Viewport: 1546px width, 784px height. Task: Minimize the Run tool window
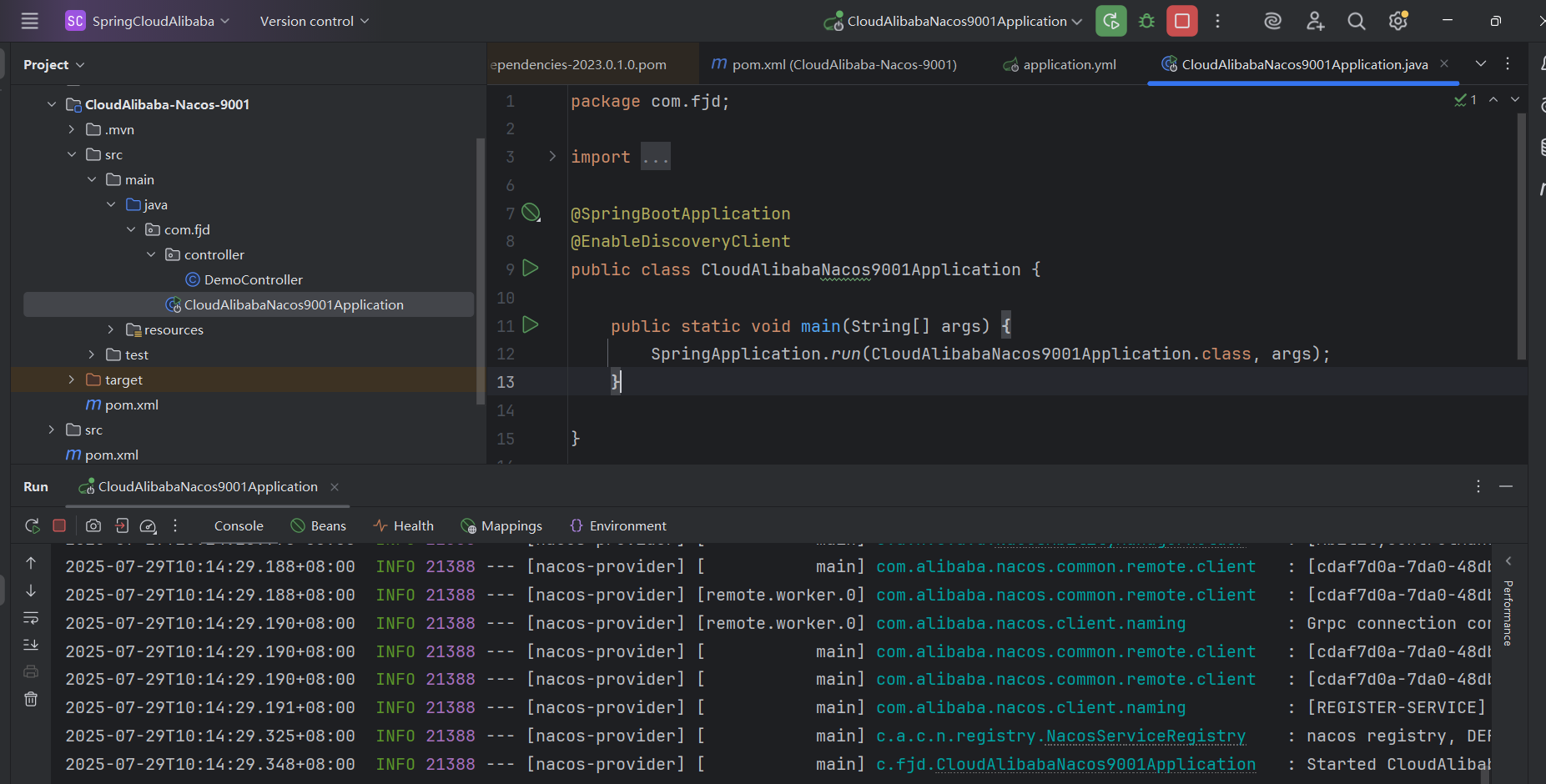(x=1506, y=486)
